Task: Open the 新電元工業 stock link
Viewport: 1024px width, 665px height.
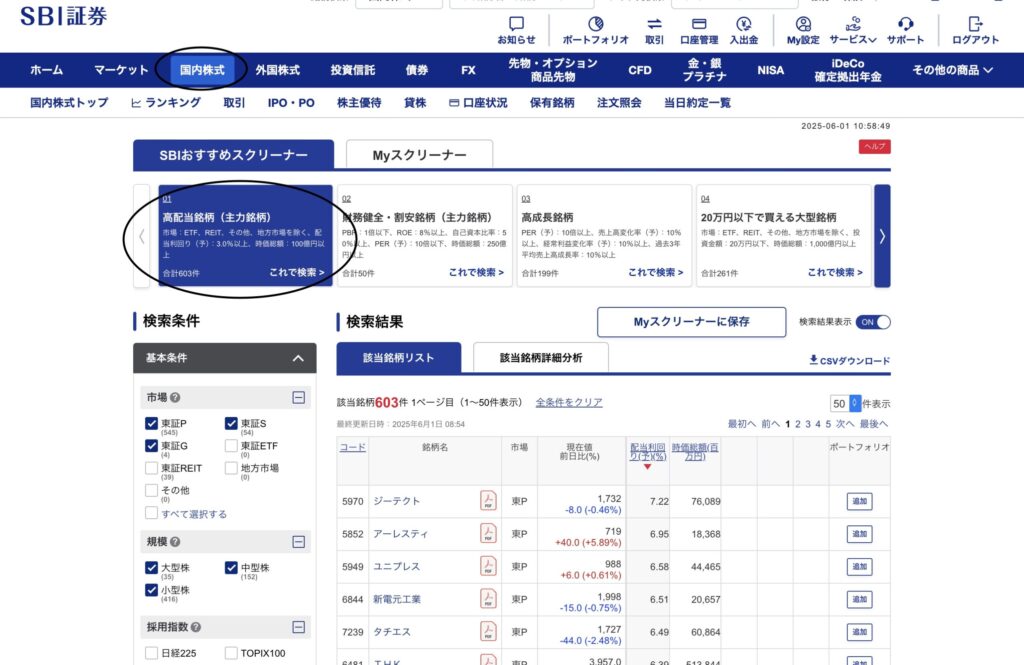Action: point(397,599)
